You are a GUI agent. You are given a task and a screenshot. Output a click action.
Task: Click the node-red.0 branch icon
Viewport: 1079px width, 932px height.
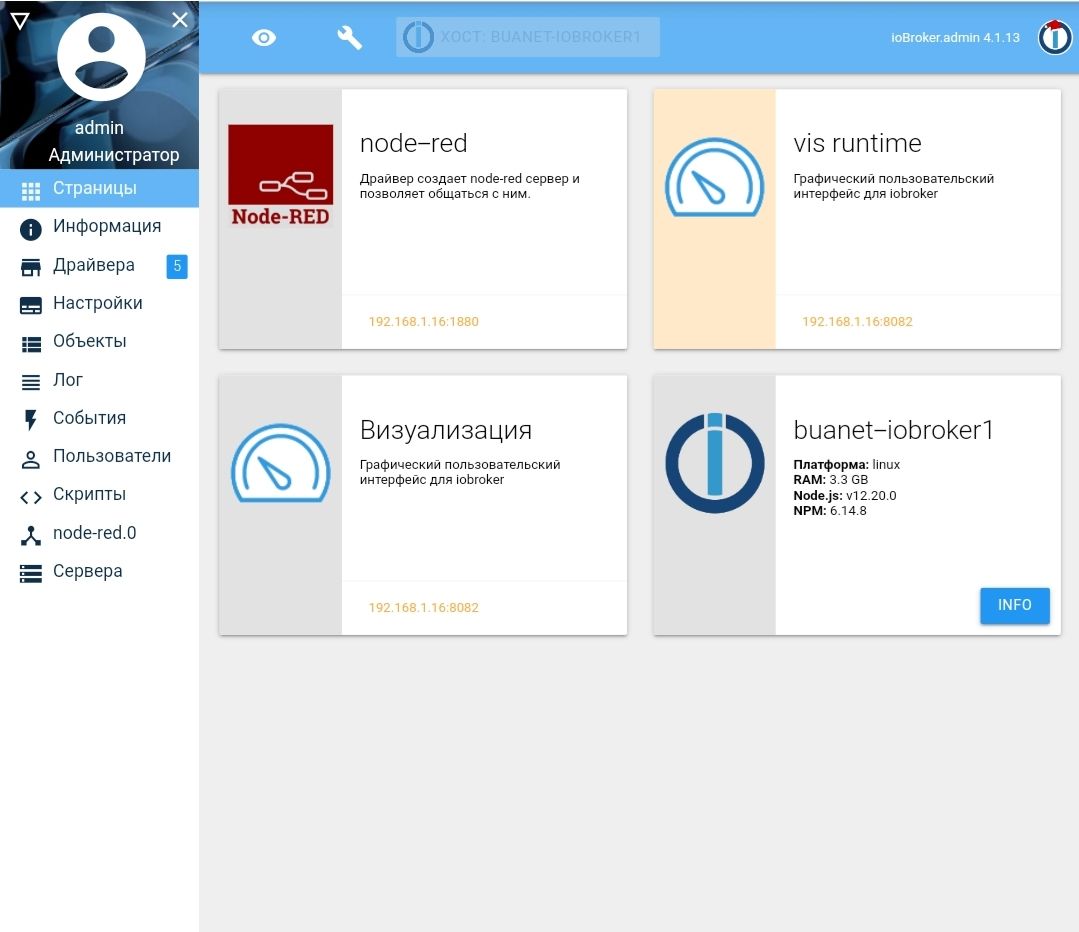tap(30, 536)
